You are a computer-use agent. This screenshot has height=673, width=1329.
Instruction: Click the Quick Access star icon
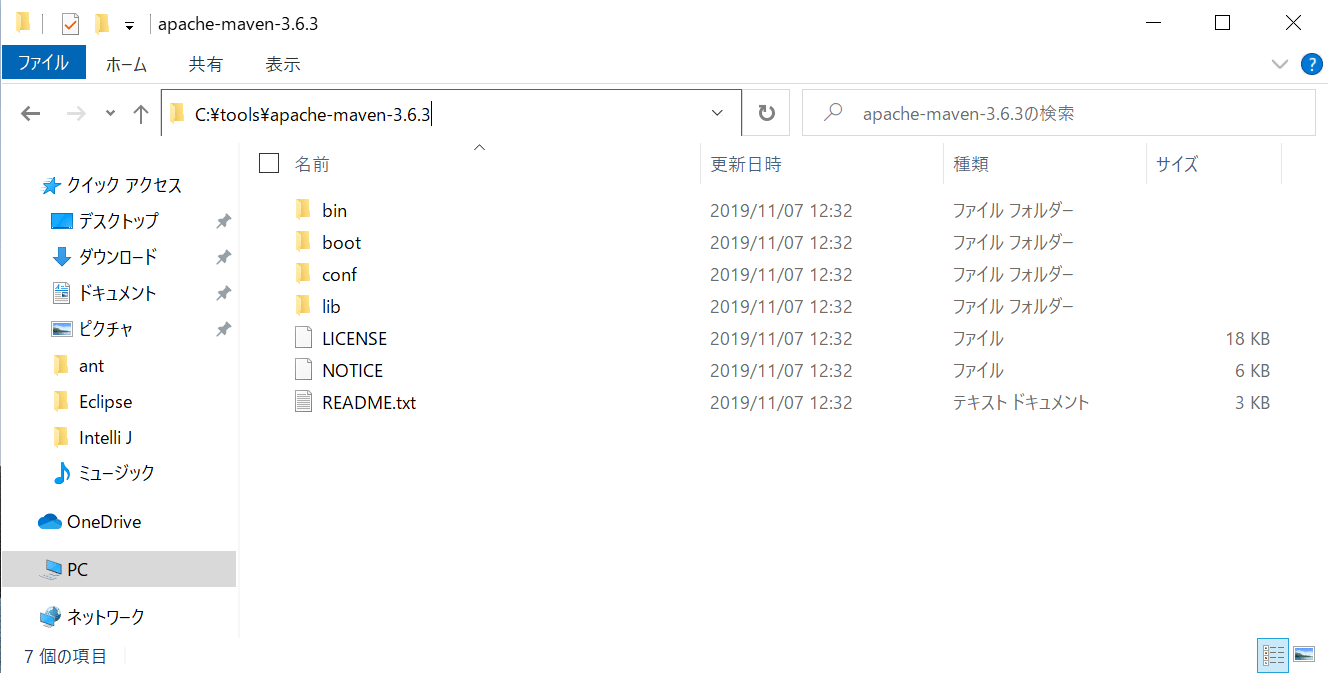tap(52, 186)
